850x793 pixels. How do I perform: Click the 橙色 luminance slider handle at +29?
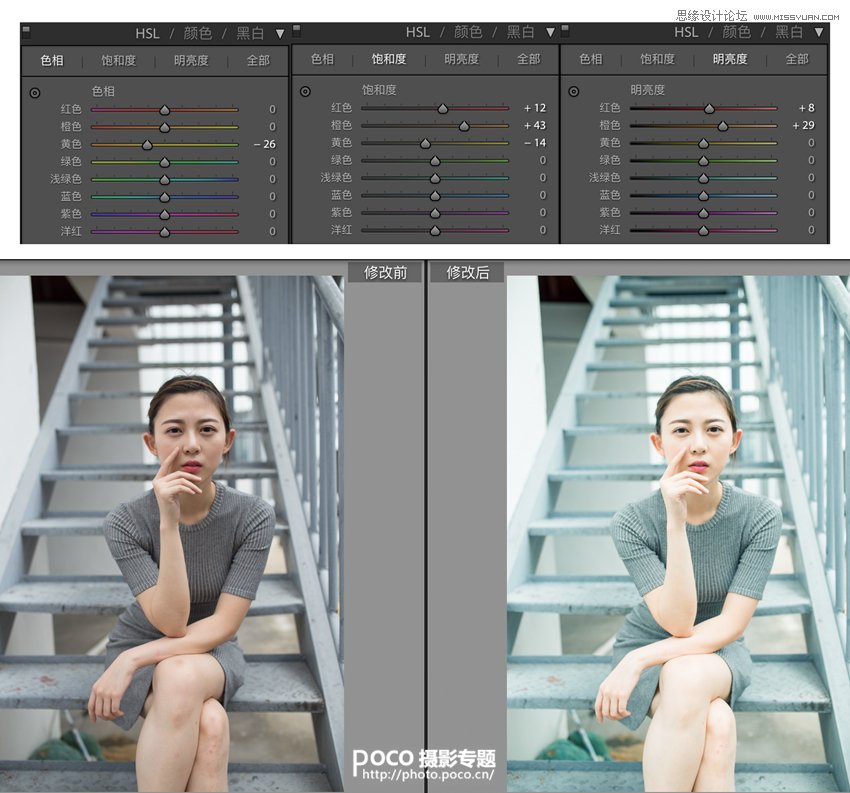(723, 126)
